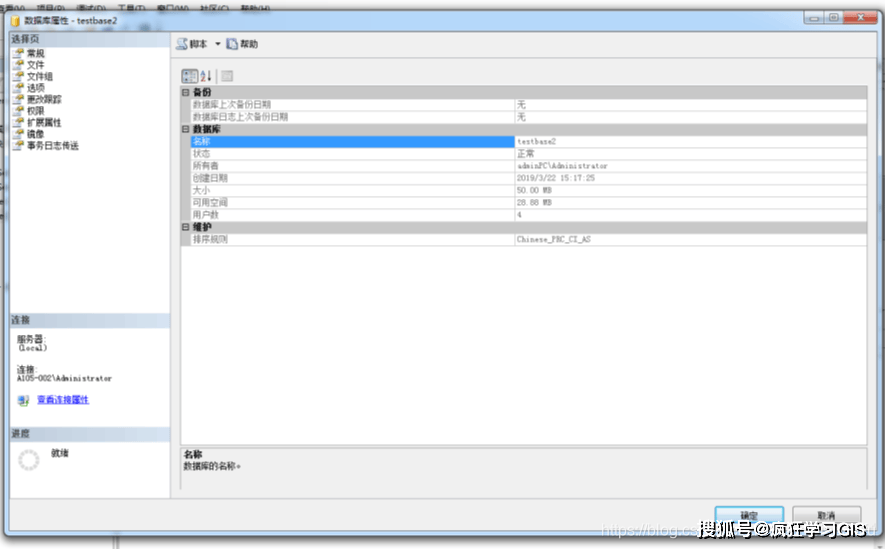Click the 权限 page icon
Viewport: 885px width, 549px height.
point(19,111)
